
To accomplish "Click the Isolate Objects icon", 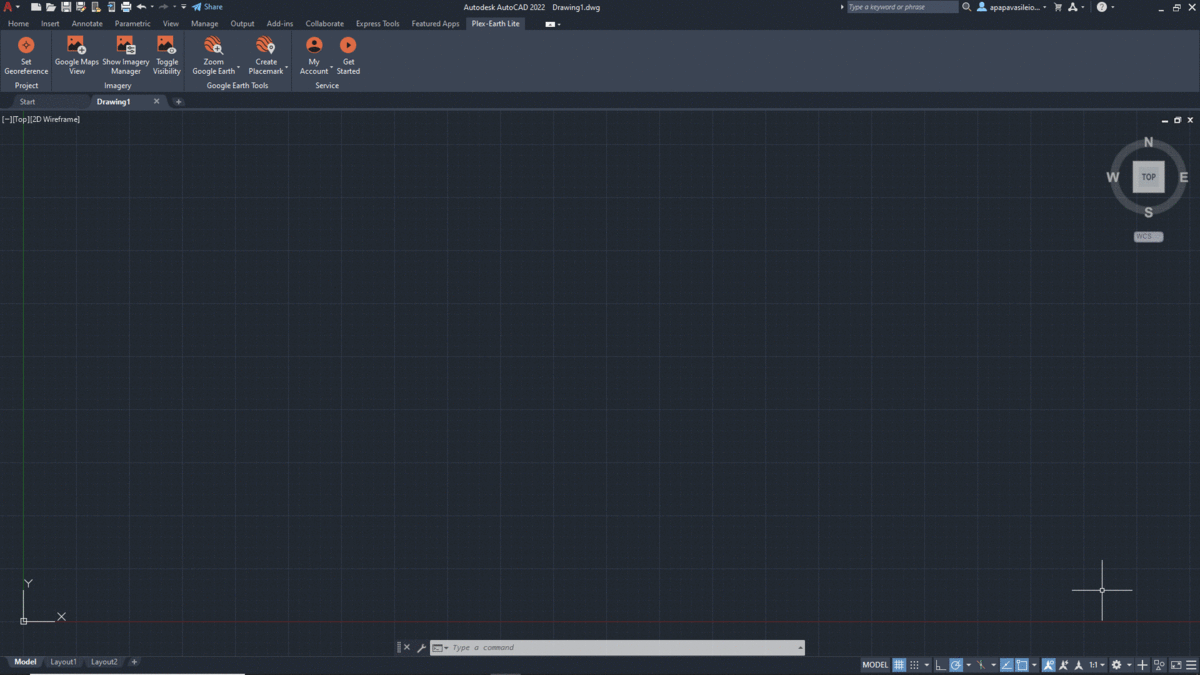I will tap(1159, 665).
